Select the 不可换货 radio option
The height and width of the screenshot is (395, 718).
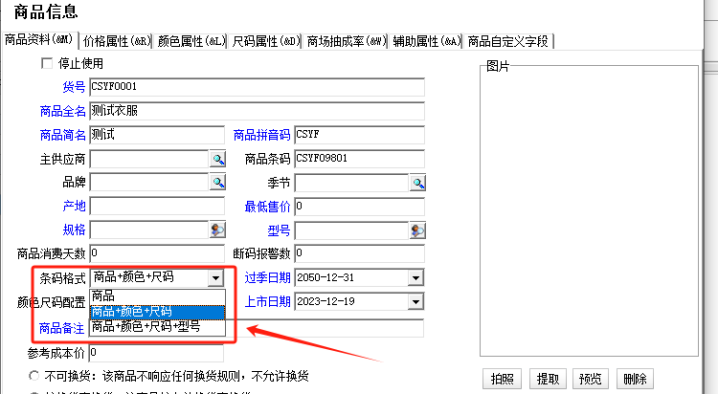(x=34, y=376)
